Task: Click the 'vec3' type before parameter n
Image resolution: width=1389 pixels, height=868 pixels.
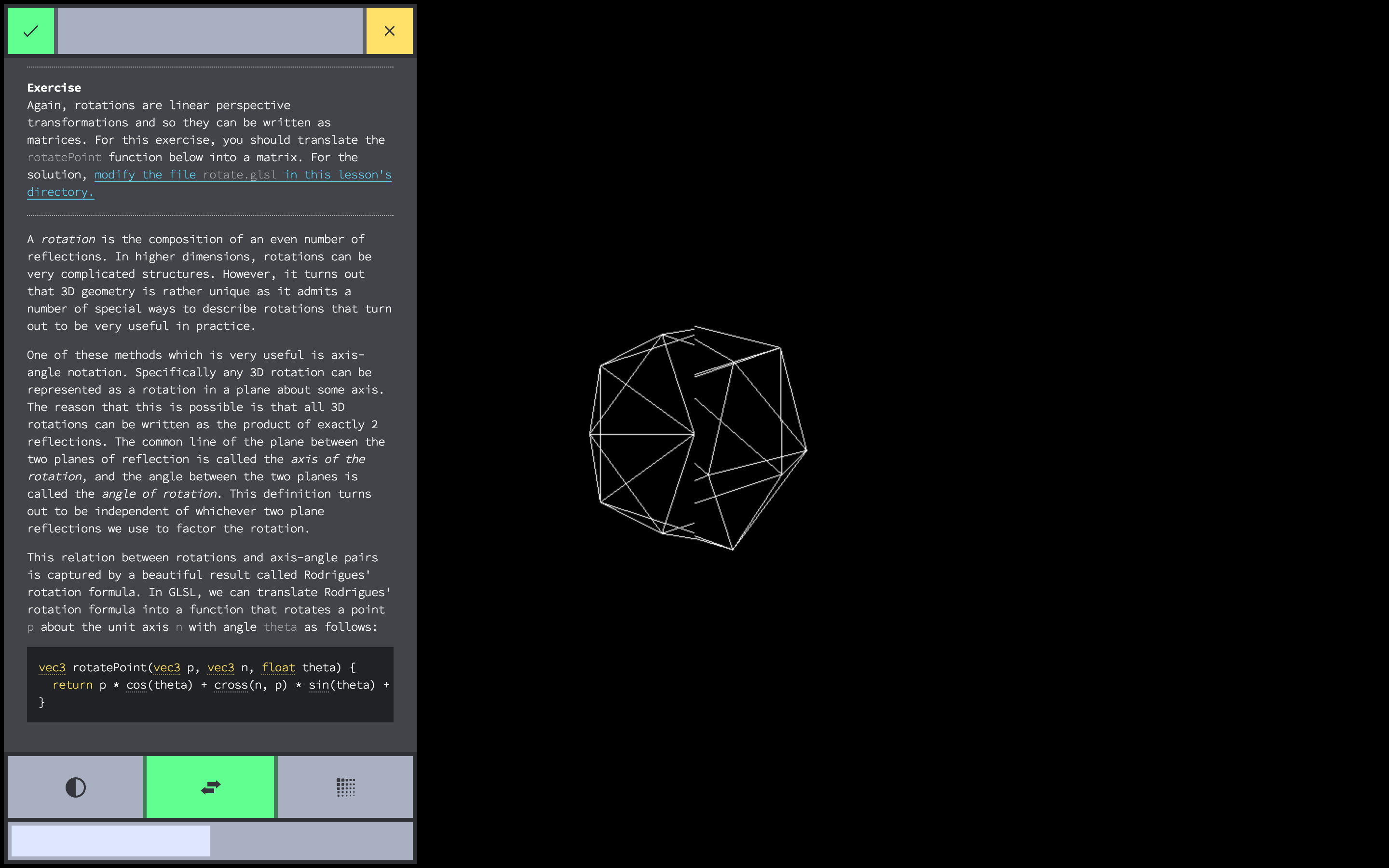Action: [x=220, y=668]
